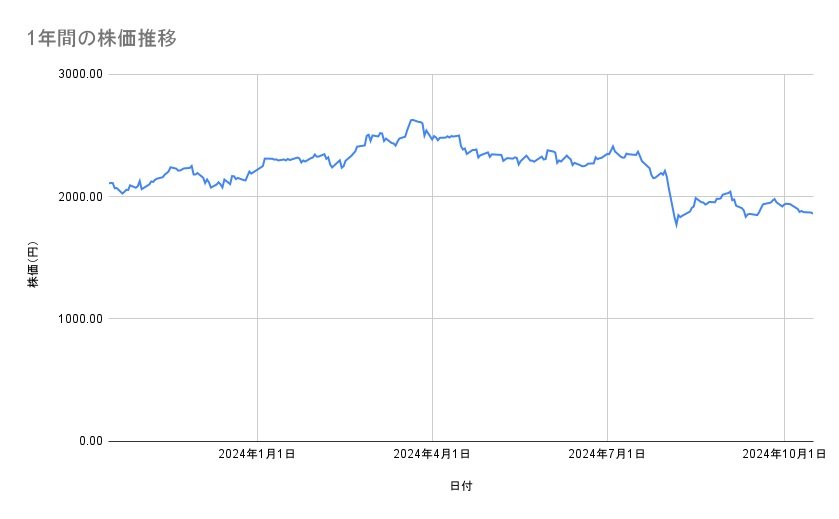The width and height of the screenshot is (839, 519).
Task: Click the lowest dip of the stock line
Action: click(676, 226)
